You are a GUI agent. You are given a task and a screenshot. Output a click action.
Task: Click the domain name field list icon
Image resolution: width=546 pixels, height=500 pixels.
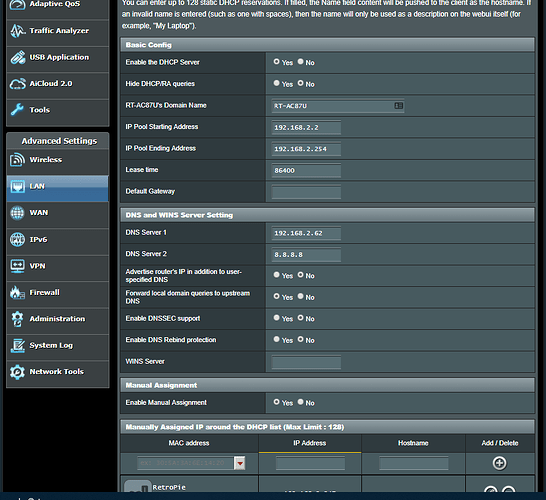399,106
